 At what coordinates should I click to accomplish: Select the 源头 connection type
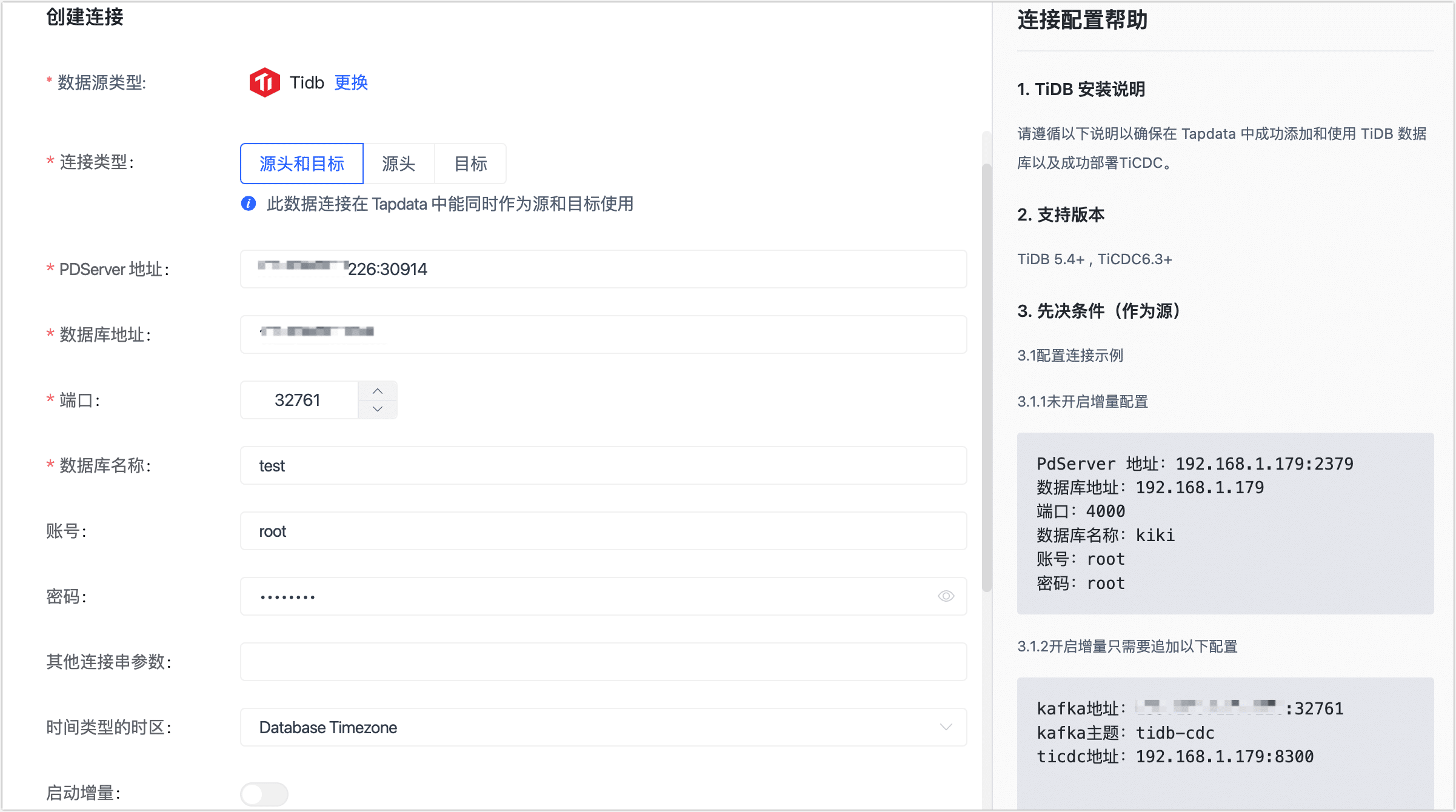[x=398, y=164]
